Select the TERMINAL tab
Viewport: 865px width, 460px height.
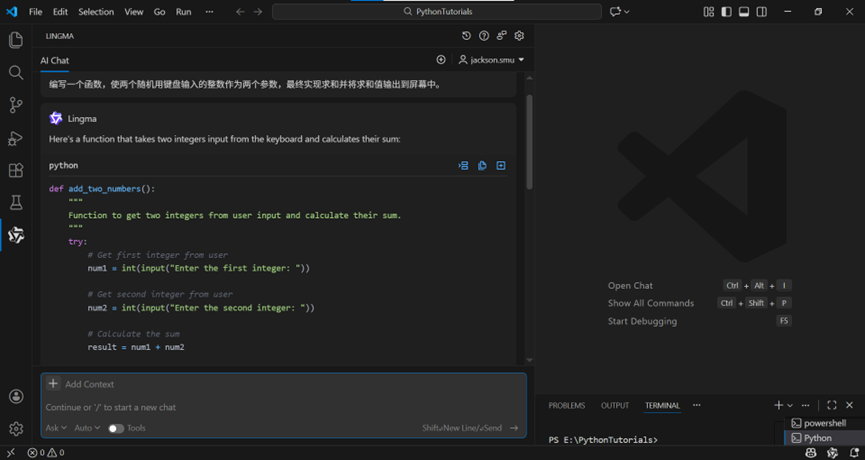[x=662, y=405]
